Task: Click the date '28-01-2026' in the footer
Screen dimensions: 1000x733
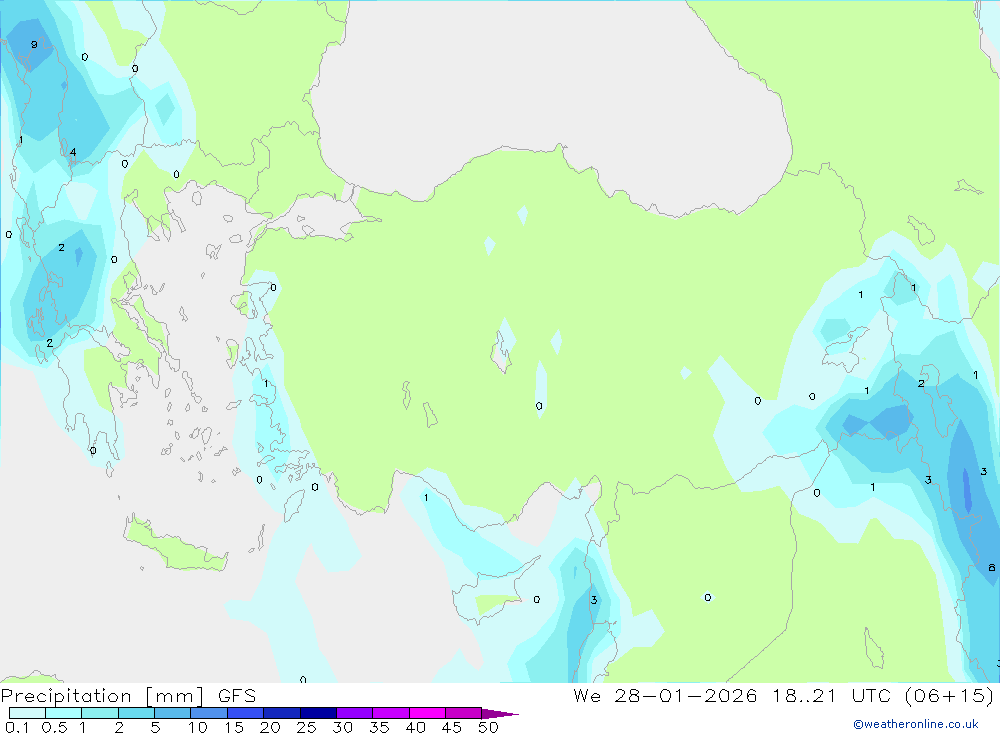Action: (686, 695)
